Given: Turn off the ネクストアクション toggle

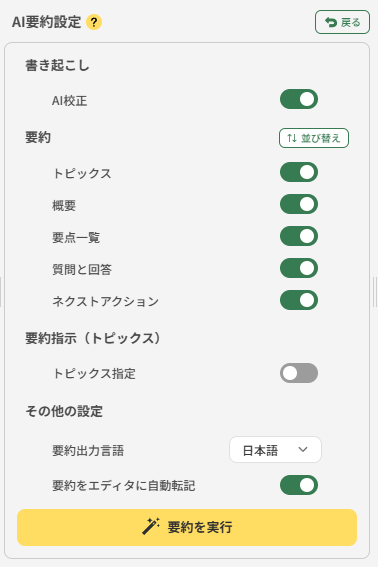Looking at the screenshot, I should [x=299, y=300].
